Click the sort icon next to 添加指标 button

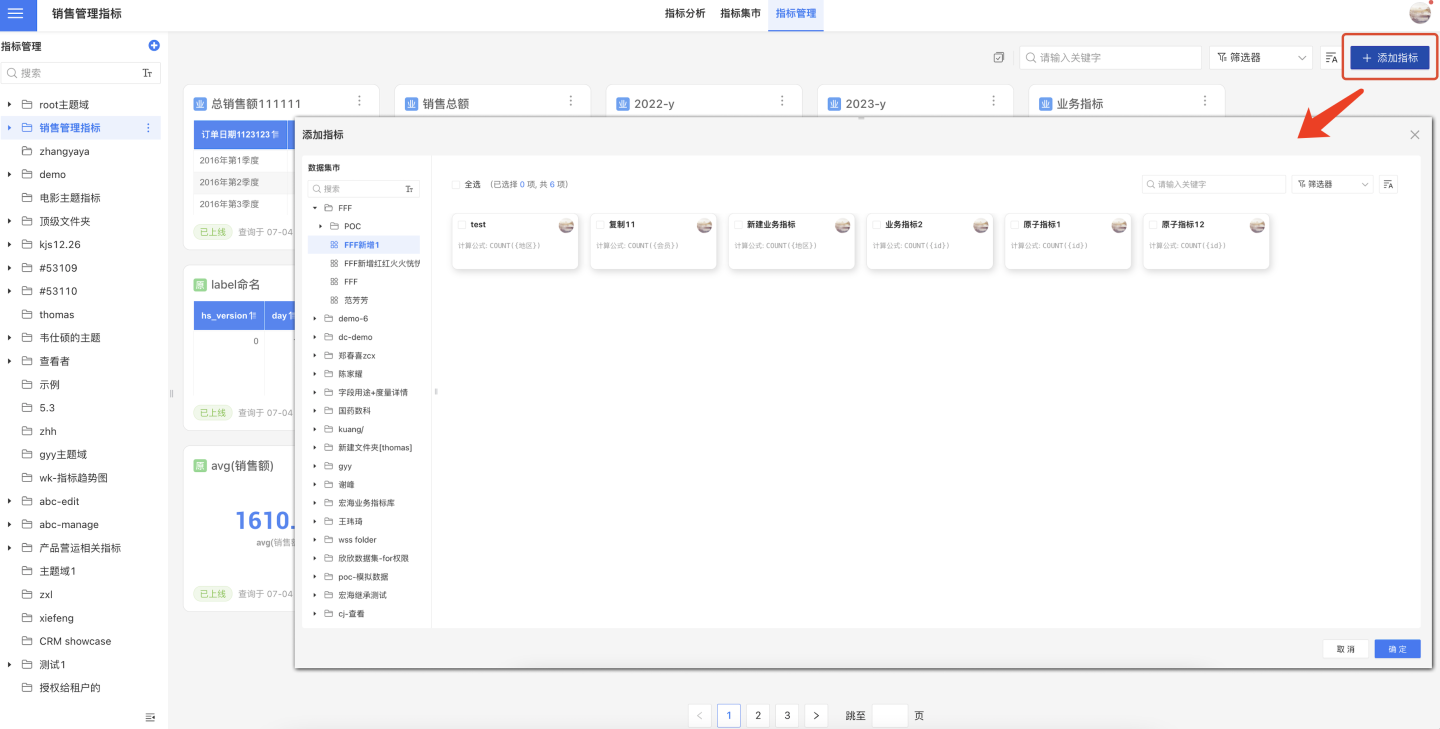click(x=1330, y=58)
